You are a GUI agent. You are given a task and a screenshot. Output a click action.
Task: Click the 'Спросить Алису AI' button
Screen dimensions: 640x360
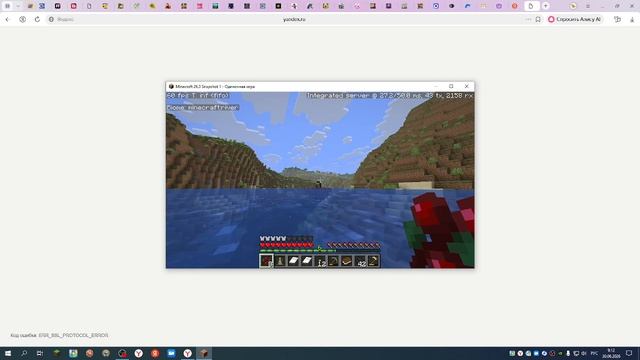point(574,19)
